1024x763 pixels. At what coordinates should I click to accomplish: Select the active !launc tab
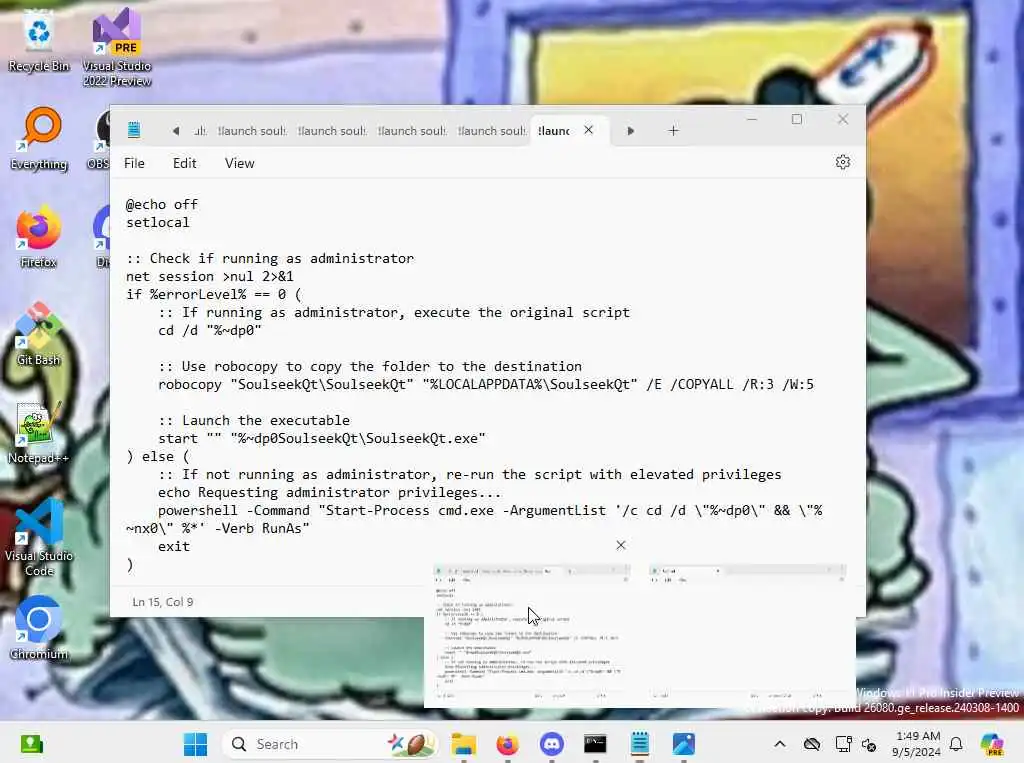554,131
